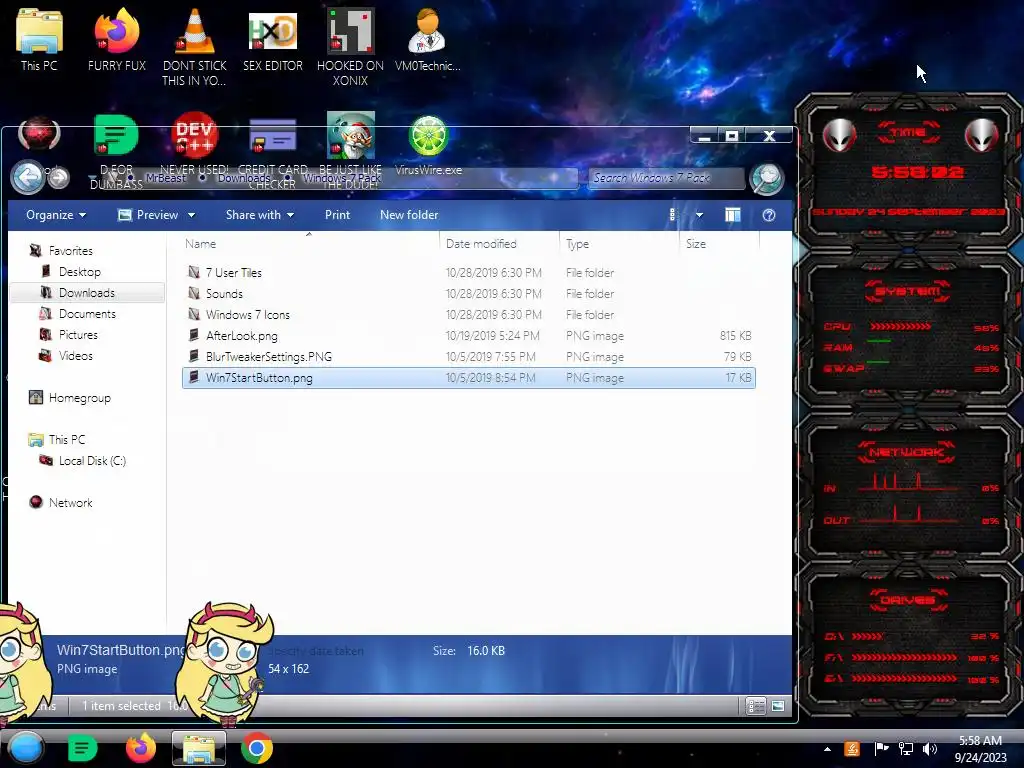Switch to large thumbnails via status bar icon
Screen dimensions: 1024x768
pos(778,705)
